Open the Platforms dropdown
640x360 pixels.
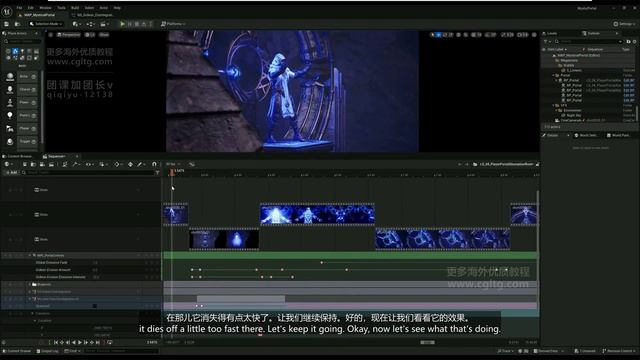coord(173,24)
